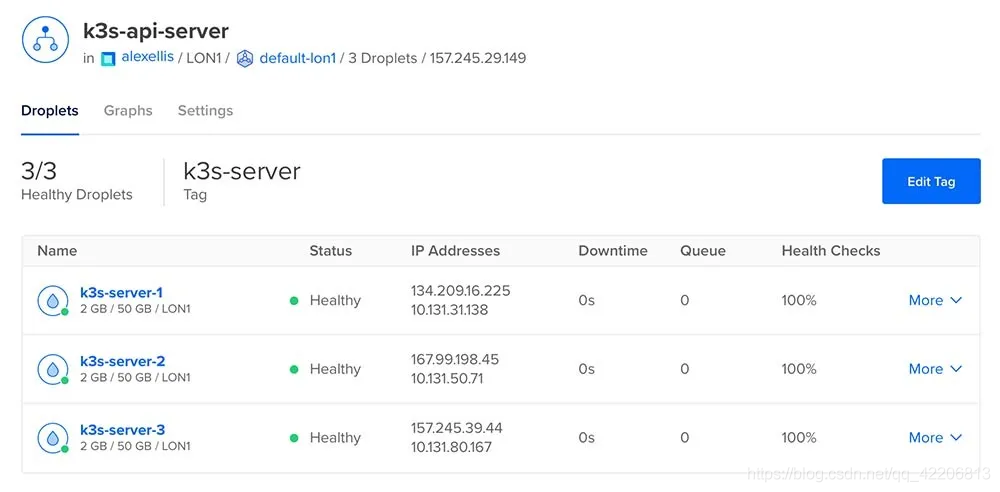
Task: Click the 2 GB / 50 GB / LON1 spec under k3s-server-3
Action: pos(135,446)
